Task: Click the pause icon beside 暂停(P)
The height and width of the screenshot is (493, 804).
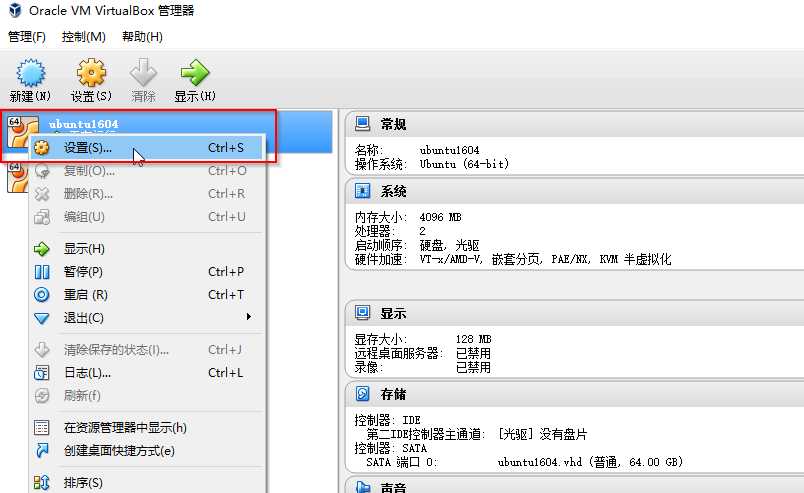Action: pos(42,272)
